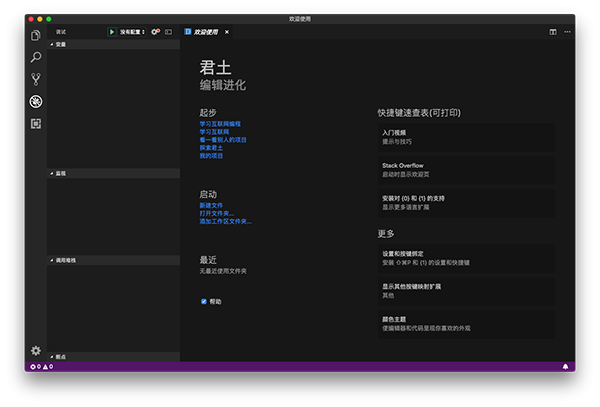
Task: Open the Extensions icon in activity bar
Action: click(36, 124)
